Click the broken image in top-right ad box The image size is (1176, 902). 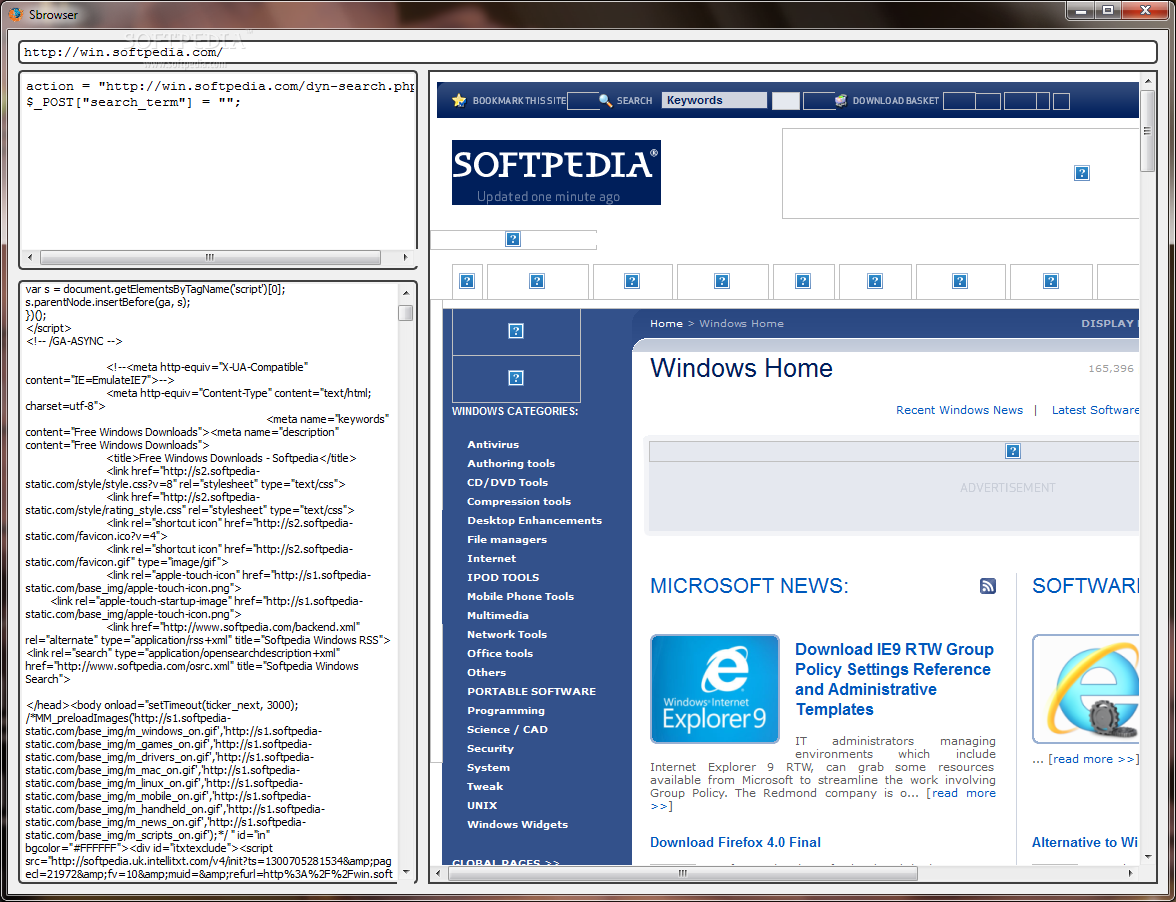[1082, 173]
